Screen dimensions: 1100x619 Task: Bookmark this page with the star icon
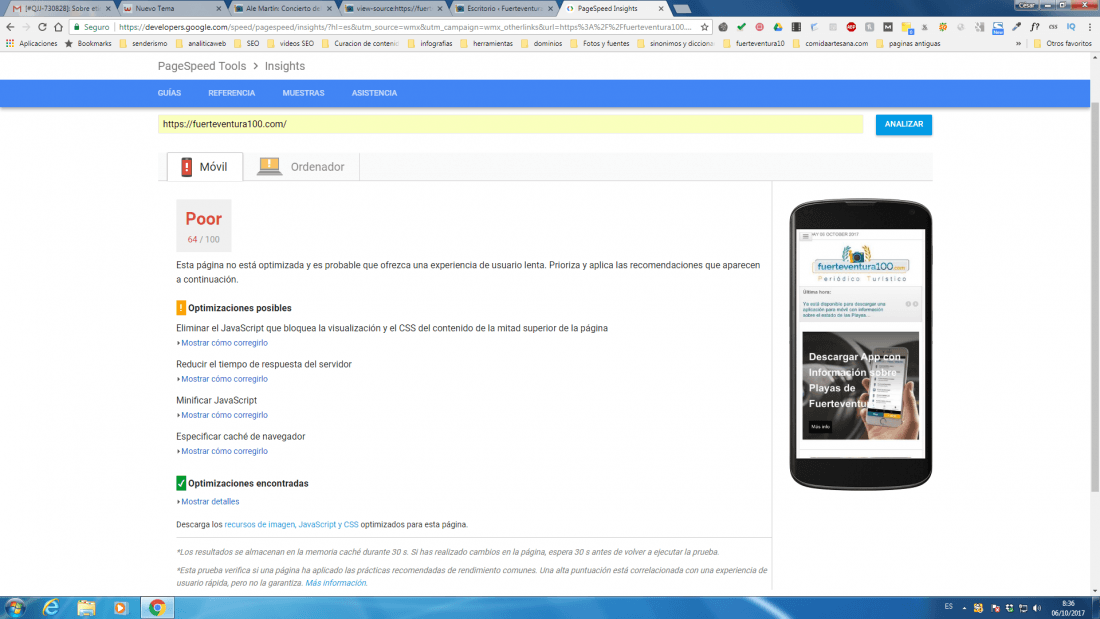(x=704, y=27)
